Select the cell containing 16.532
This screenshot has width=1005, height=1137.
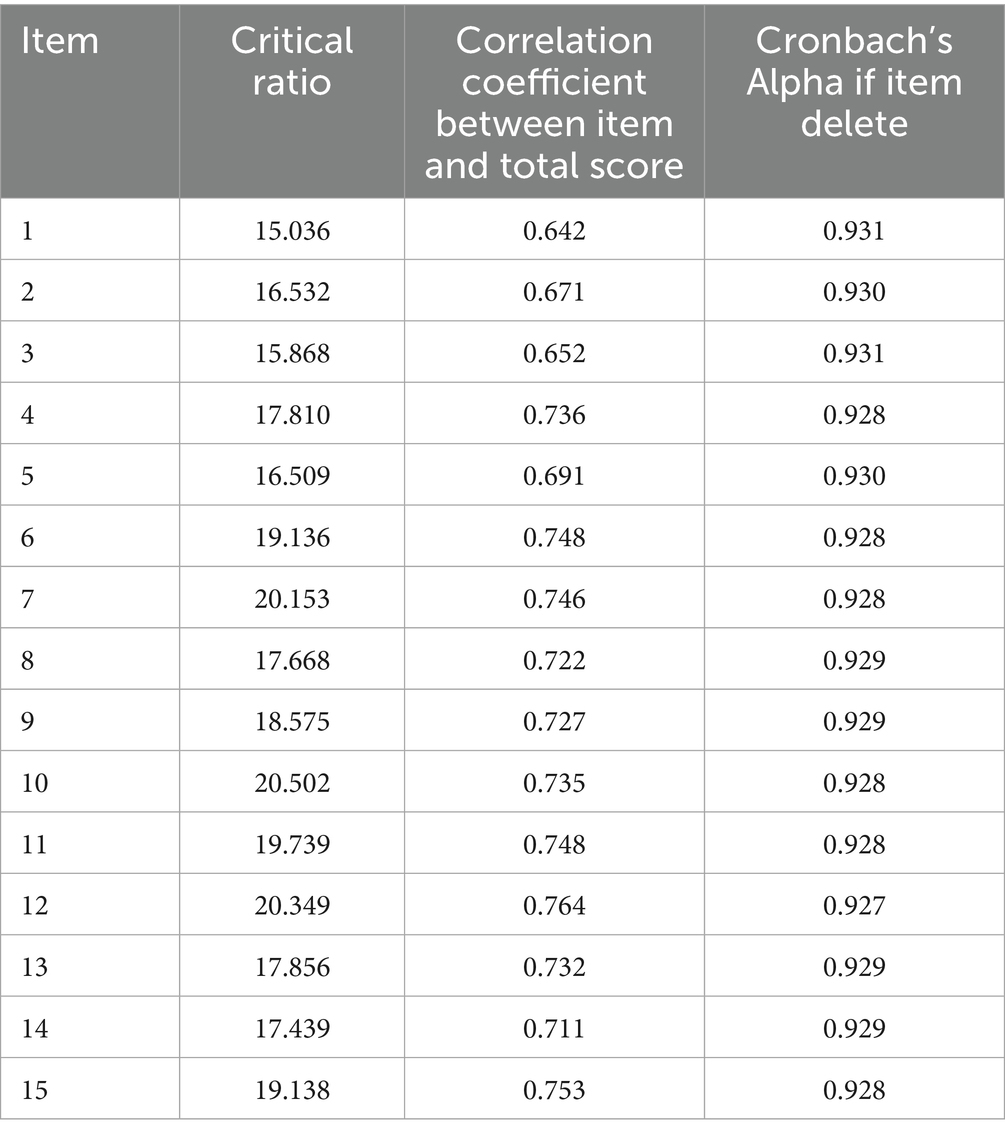click(292, 292)
